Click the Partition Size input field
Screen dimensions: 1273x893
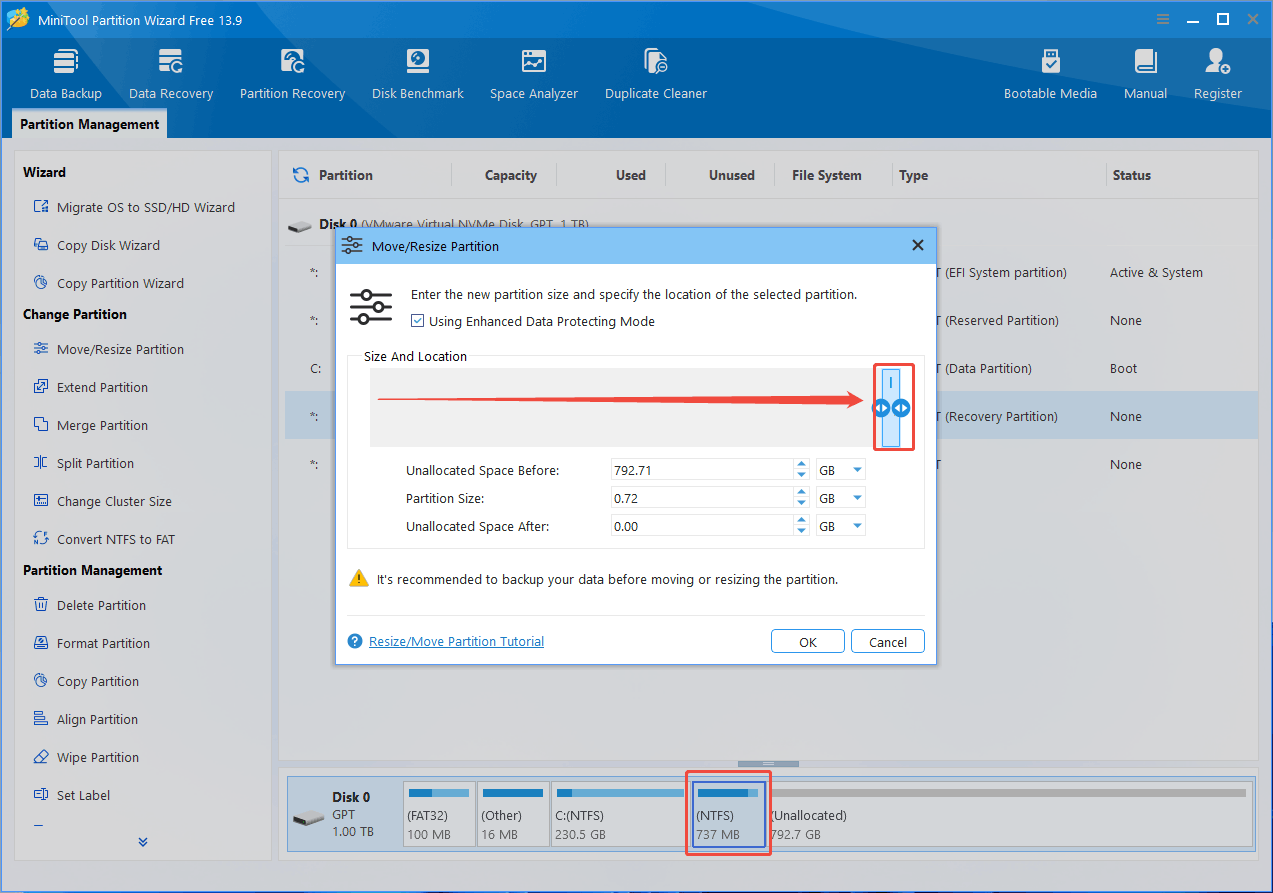coord(702,498)
